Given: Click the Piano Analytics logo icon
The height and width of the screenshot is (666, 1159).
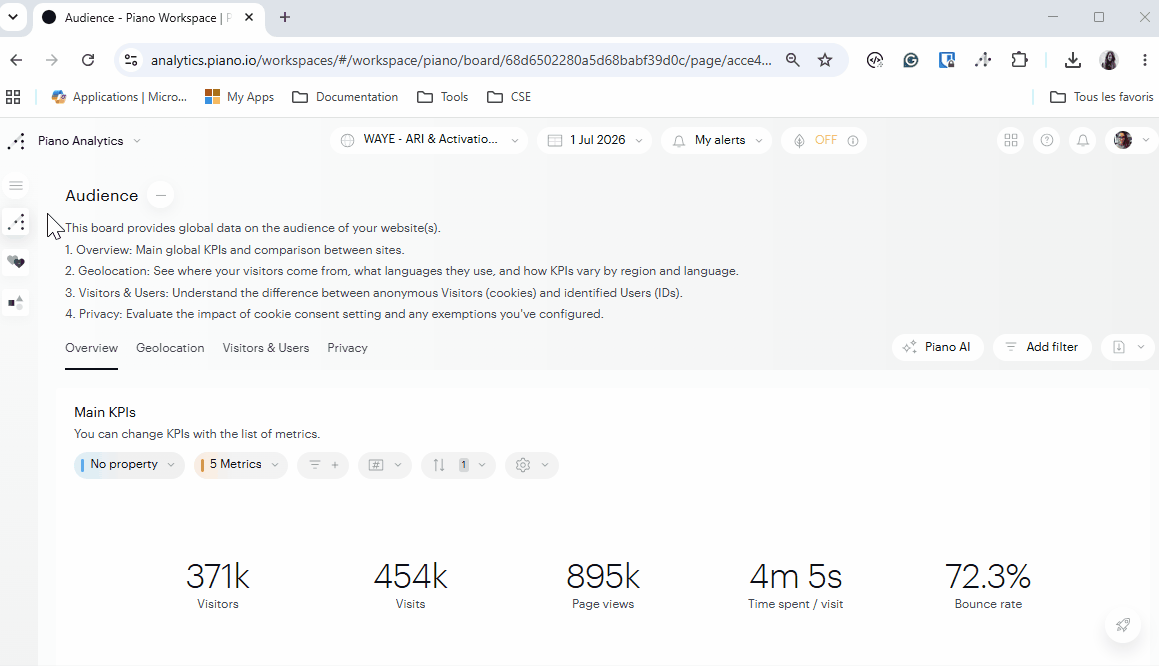Looking at the screenshot, I should tap(16, 141).
